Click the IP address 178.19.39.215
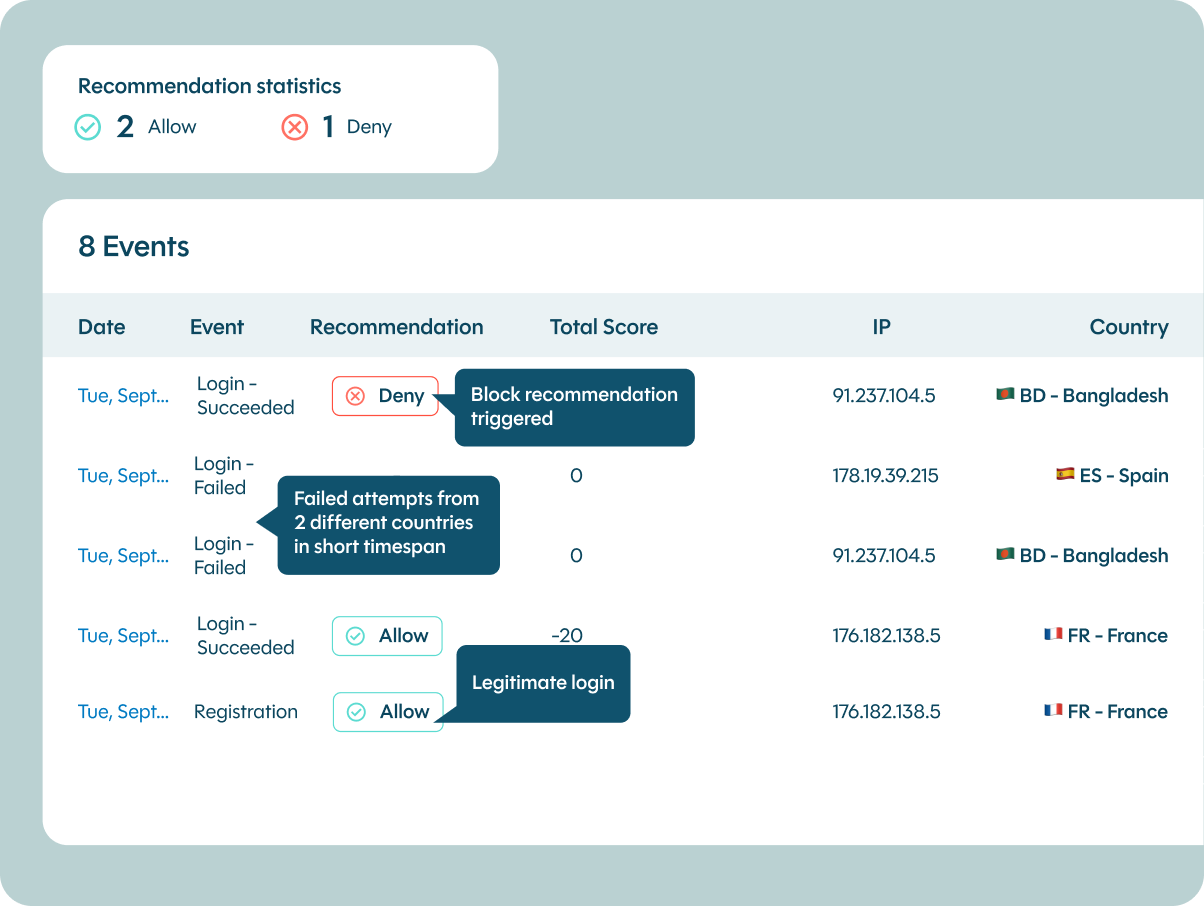This screenshot has width=1204, height=906. [885, 476]
